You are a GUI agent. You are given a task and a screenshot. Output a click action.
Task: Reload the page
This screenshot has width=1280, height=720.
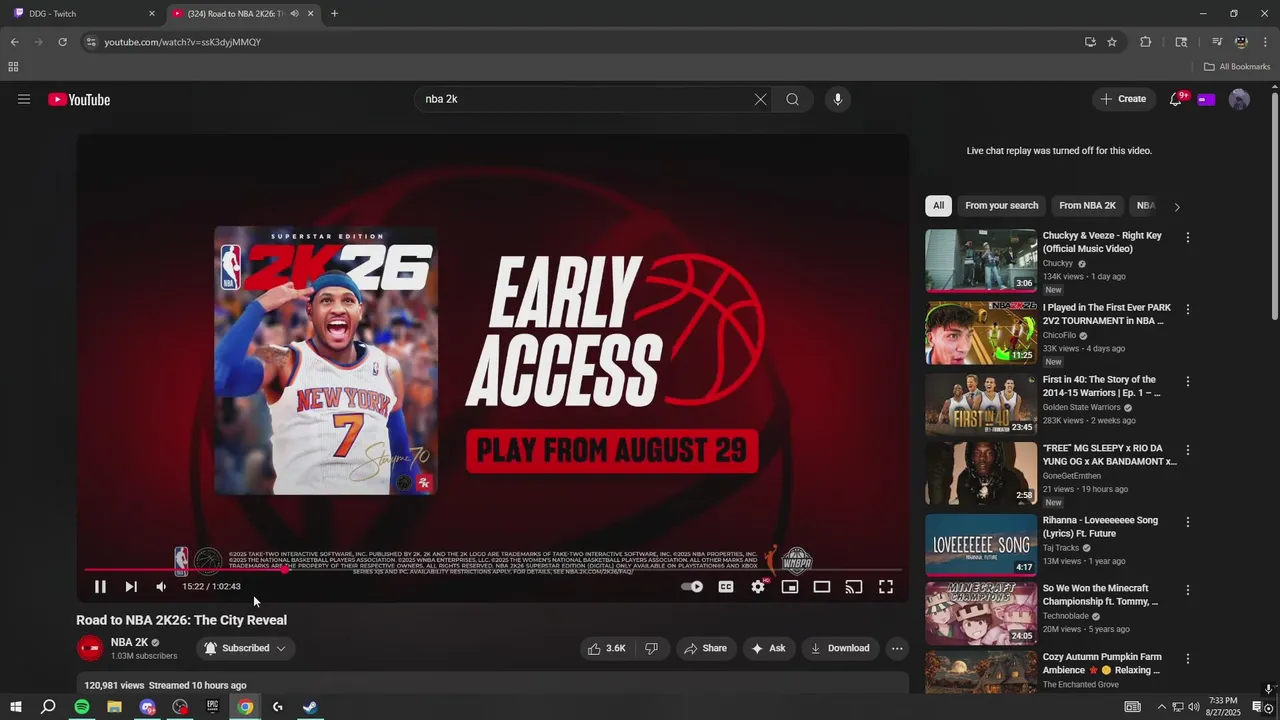click(x=62, y=42)
